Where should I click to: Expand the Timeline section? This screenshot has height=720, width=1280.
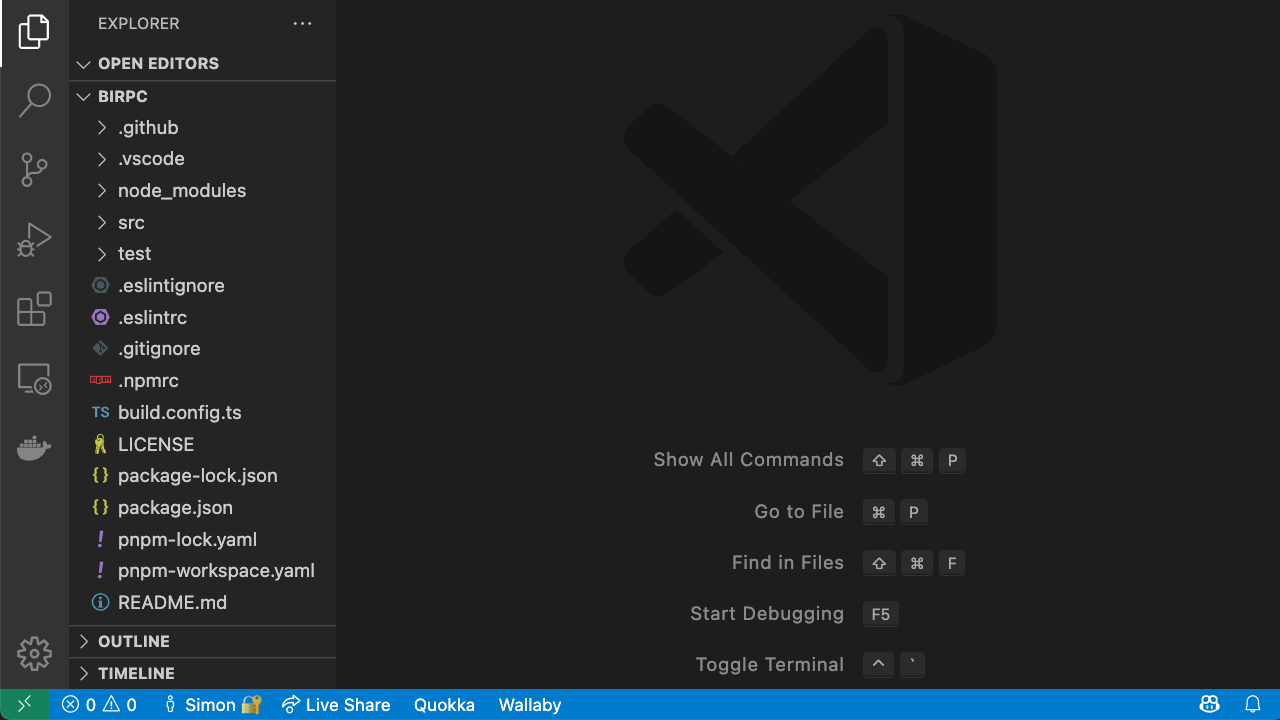[x=202, y=673]
